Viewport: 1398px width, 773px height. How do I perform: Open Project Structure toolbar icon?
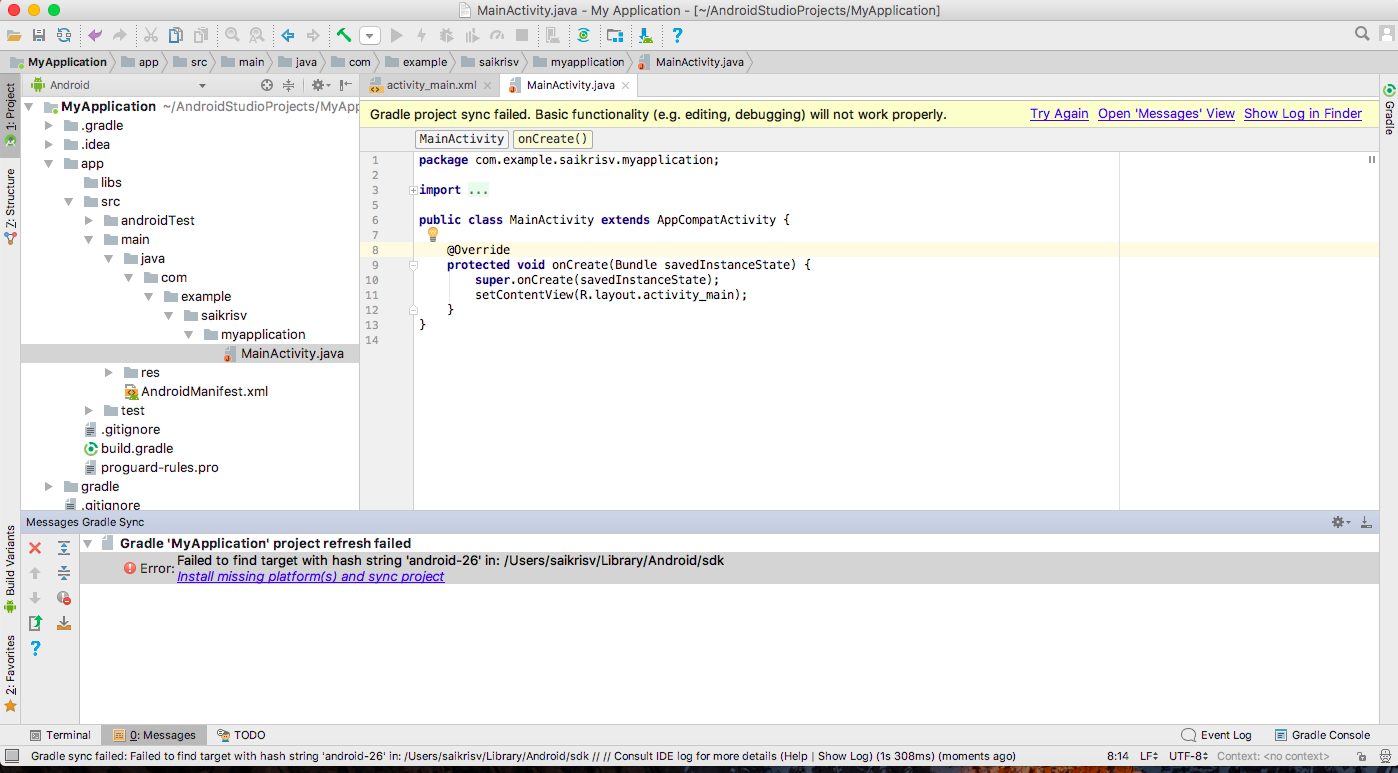pyautogui.click(x=615, y=35)
